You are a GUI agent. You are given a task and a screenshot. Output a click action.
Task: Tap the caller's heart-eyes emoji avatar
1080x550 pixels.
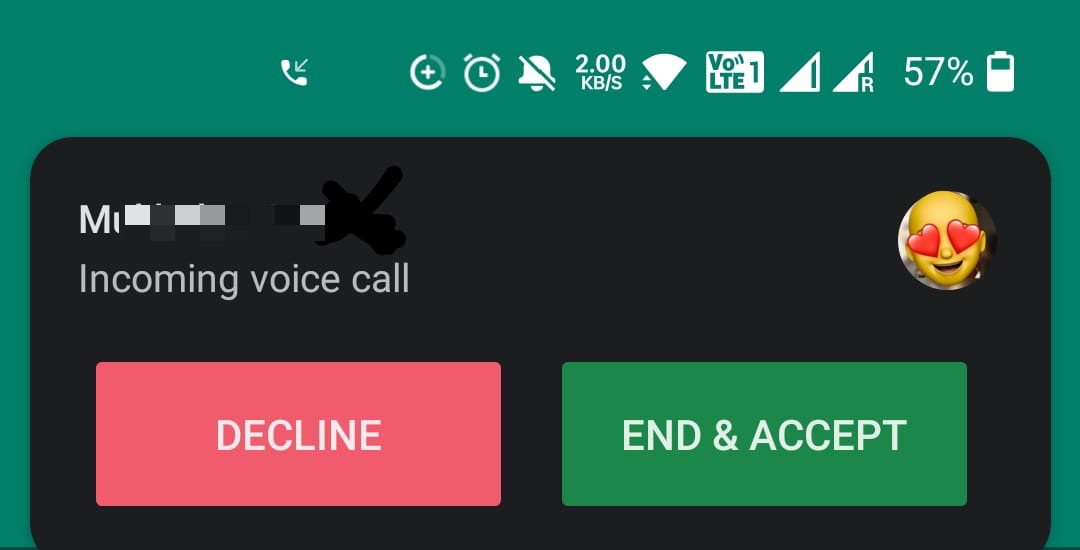pos(947,240)
